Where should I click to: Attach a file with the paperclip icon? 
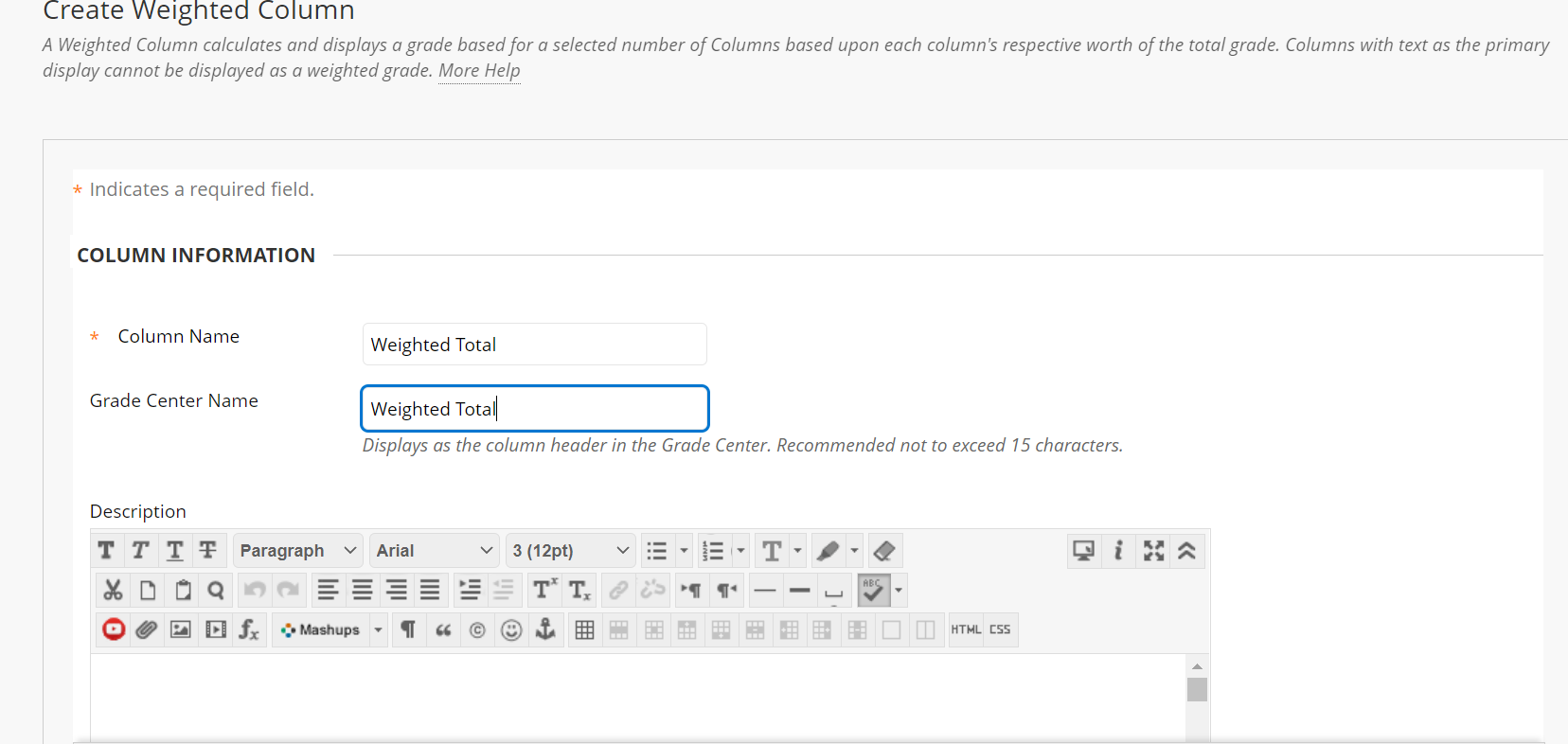(146, 629)
